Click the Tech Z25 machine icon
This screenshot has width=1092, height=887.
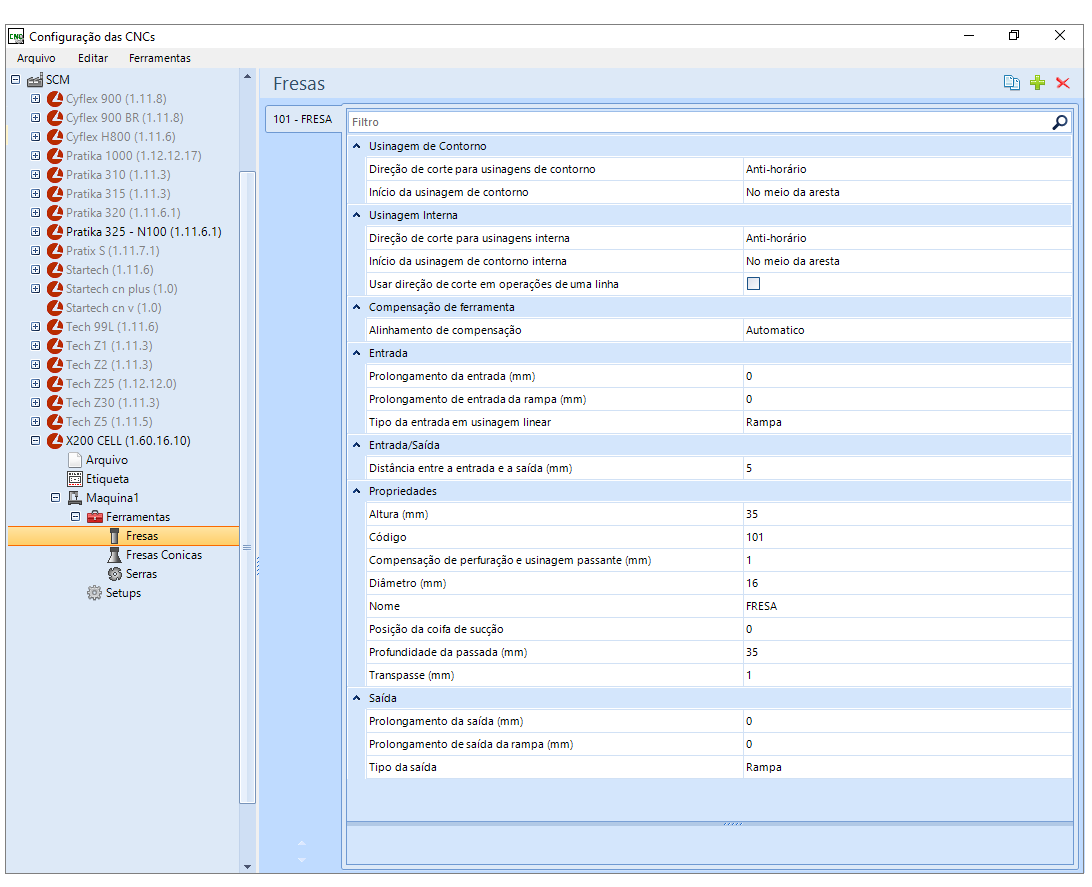click(55, 384)
